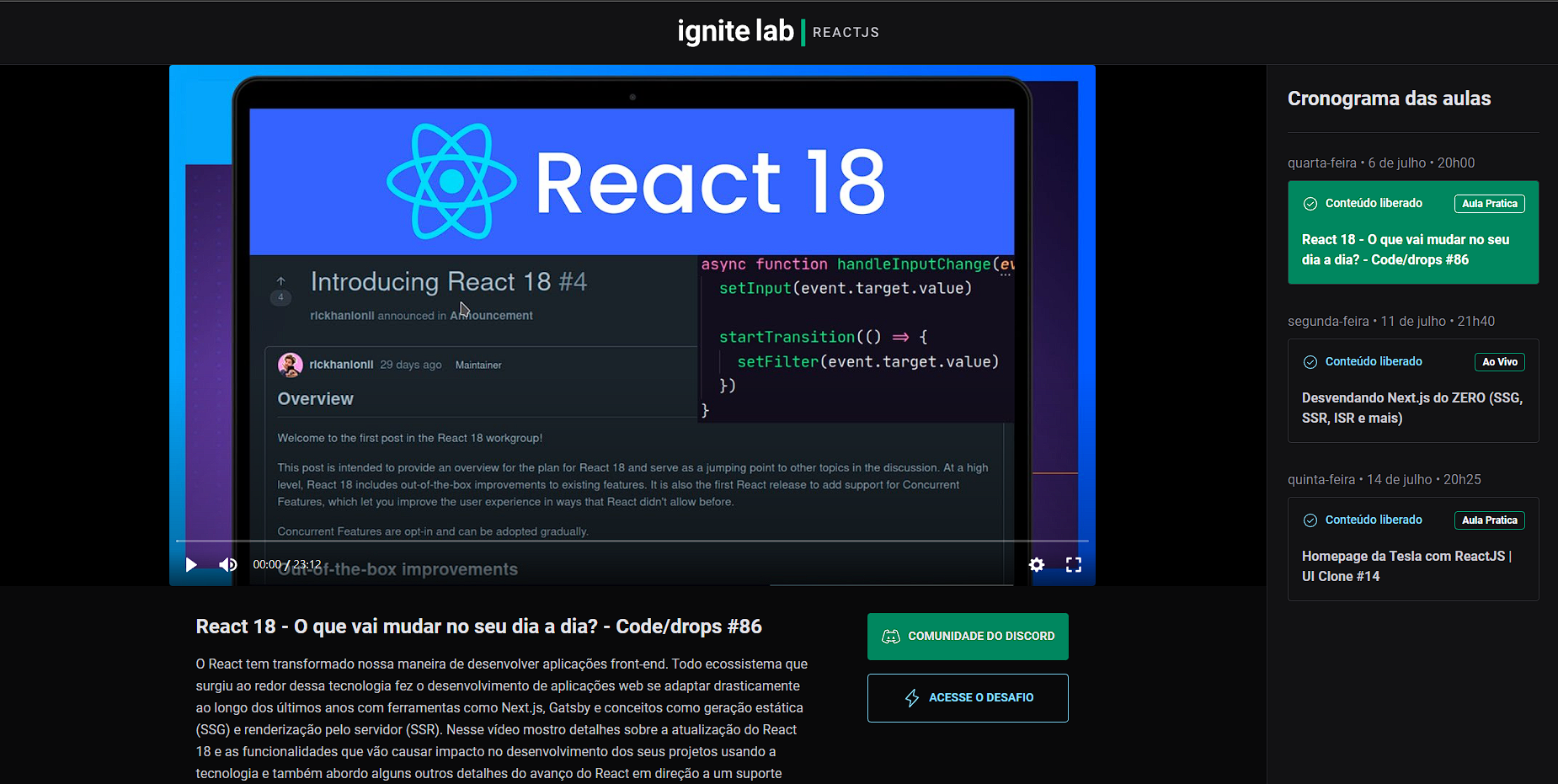This screenshot has height=784, width=1558.
Task: Click the Ao Vivo badge
Action: click(x=1500, y=362)
